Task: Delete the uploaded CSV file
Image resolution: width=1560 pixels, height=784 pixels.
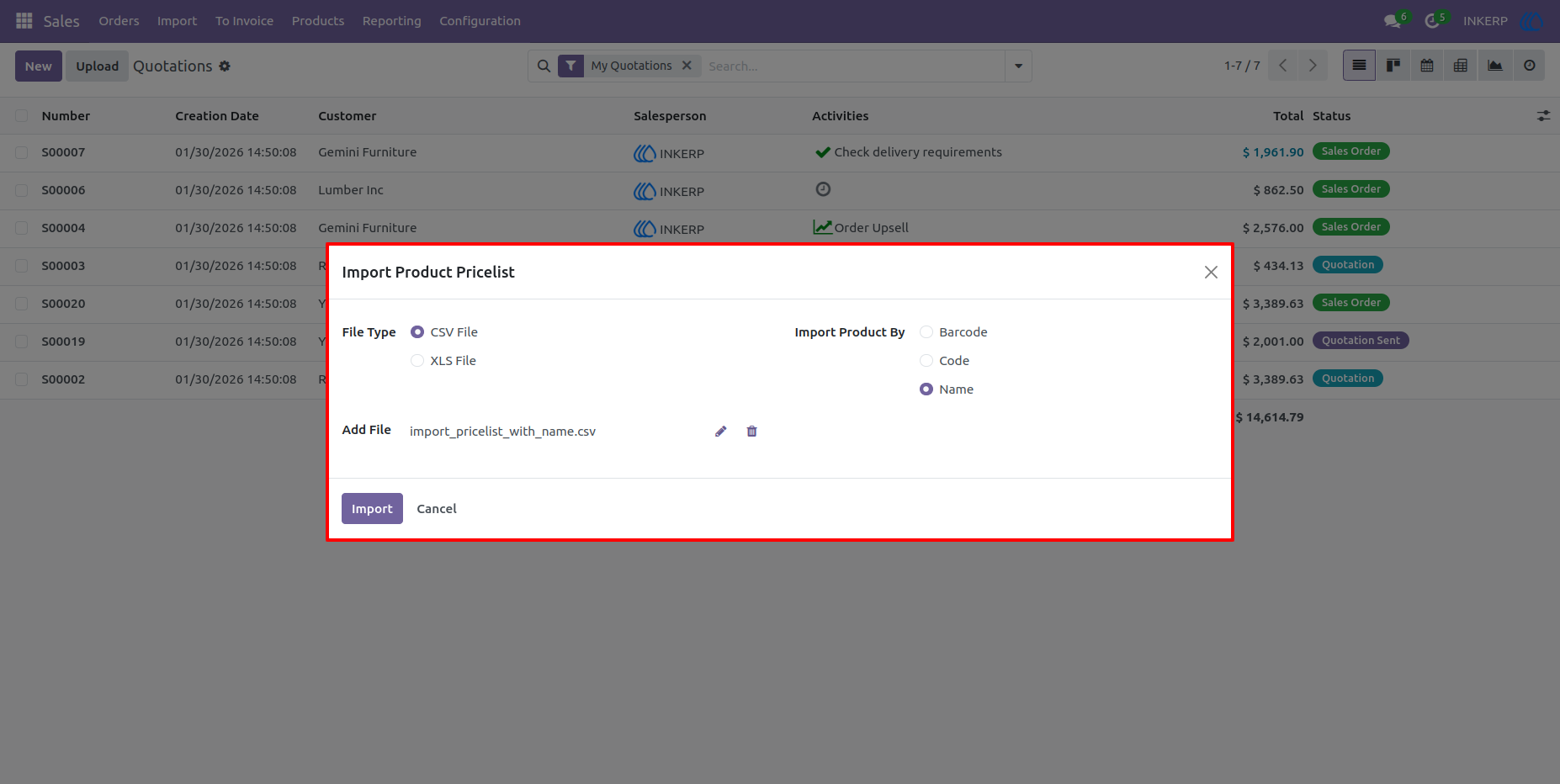Action: 752,432
